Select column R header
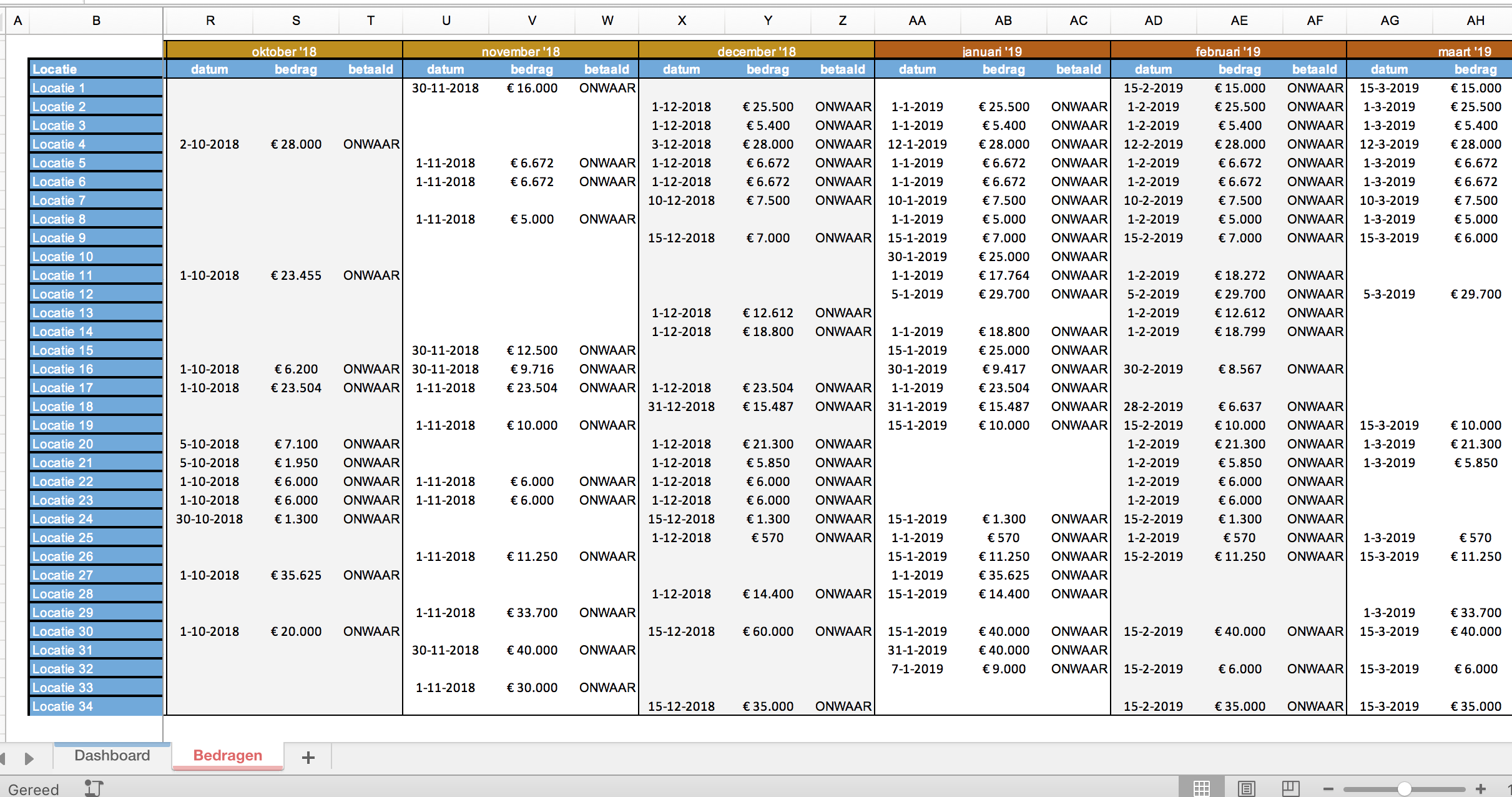 coord(210,21)
